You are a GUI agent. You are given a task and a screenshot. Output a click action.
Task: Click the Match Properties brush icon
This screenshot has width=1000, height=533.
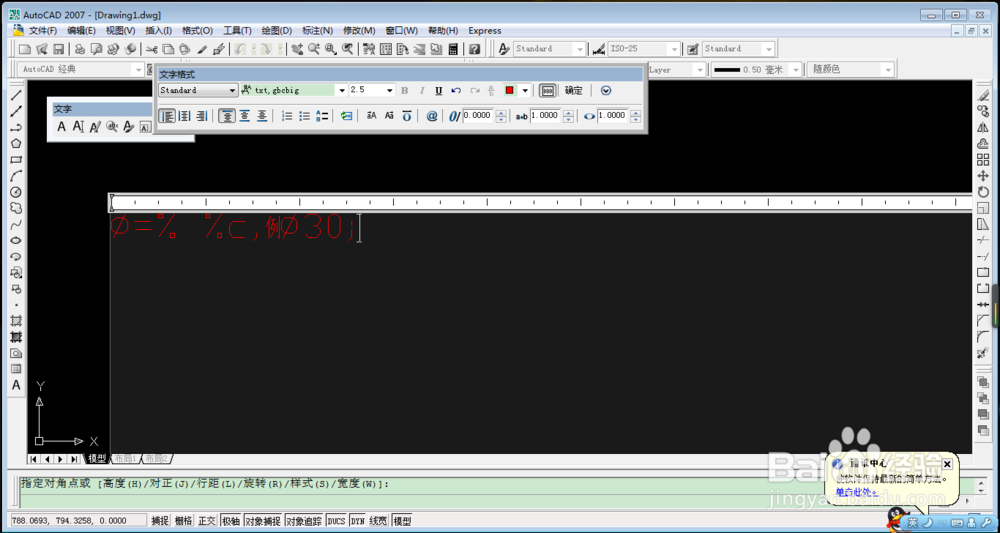point(202,48)
